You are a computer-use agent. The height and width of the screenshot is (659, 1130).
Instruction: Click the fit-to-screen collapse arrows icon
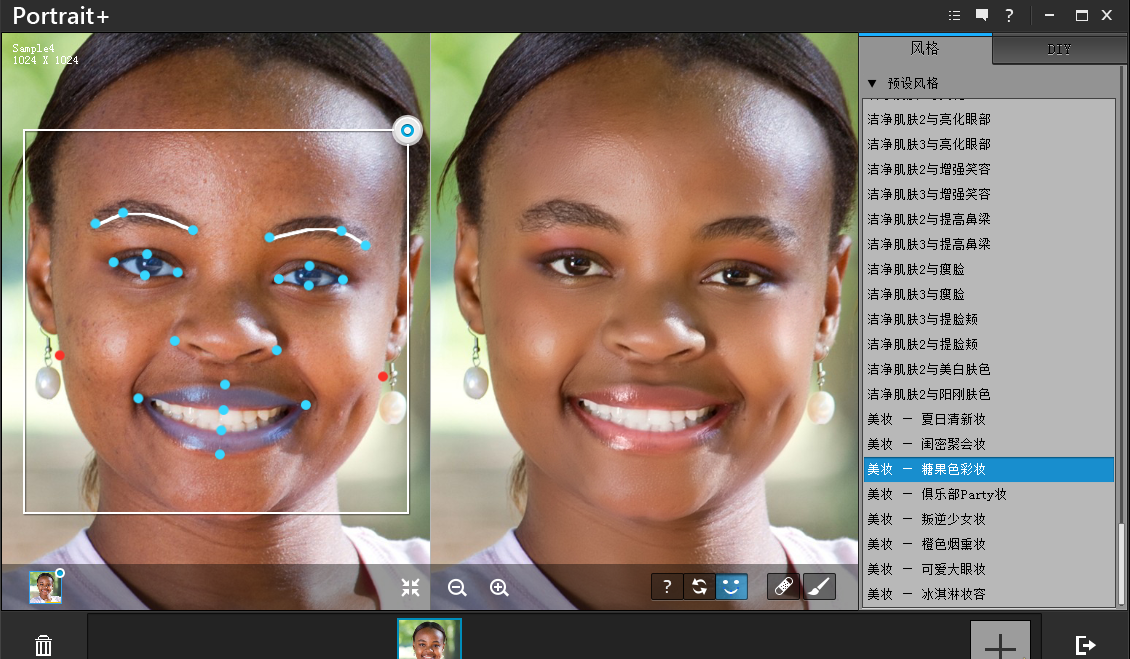tap(410, 588)
